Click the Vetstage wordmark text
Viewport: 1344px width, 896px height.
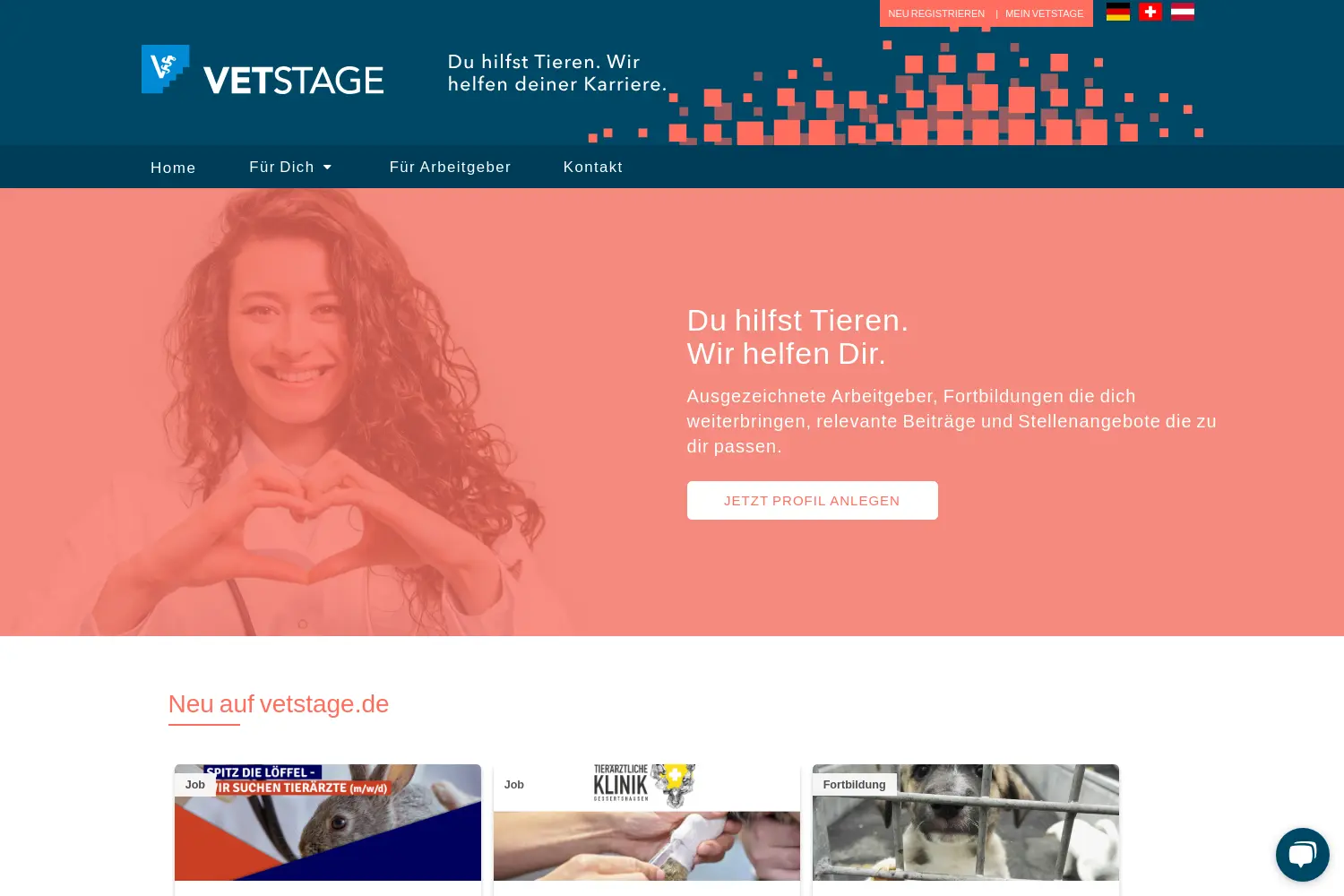click(294, 80)
